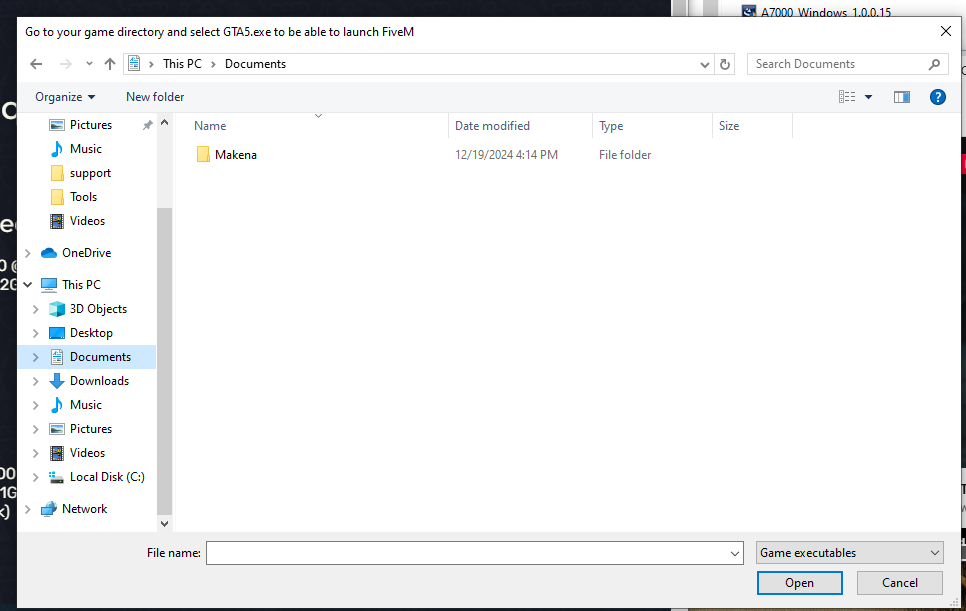Expand the address bar history dropdown

click(x=705, y=65)
